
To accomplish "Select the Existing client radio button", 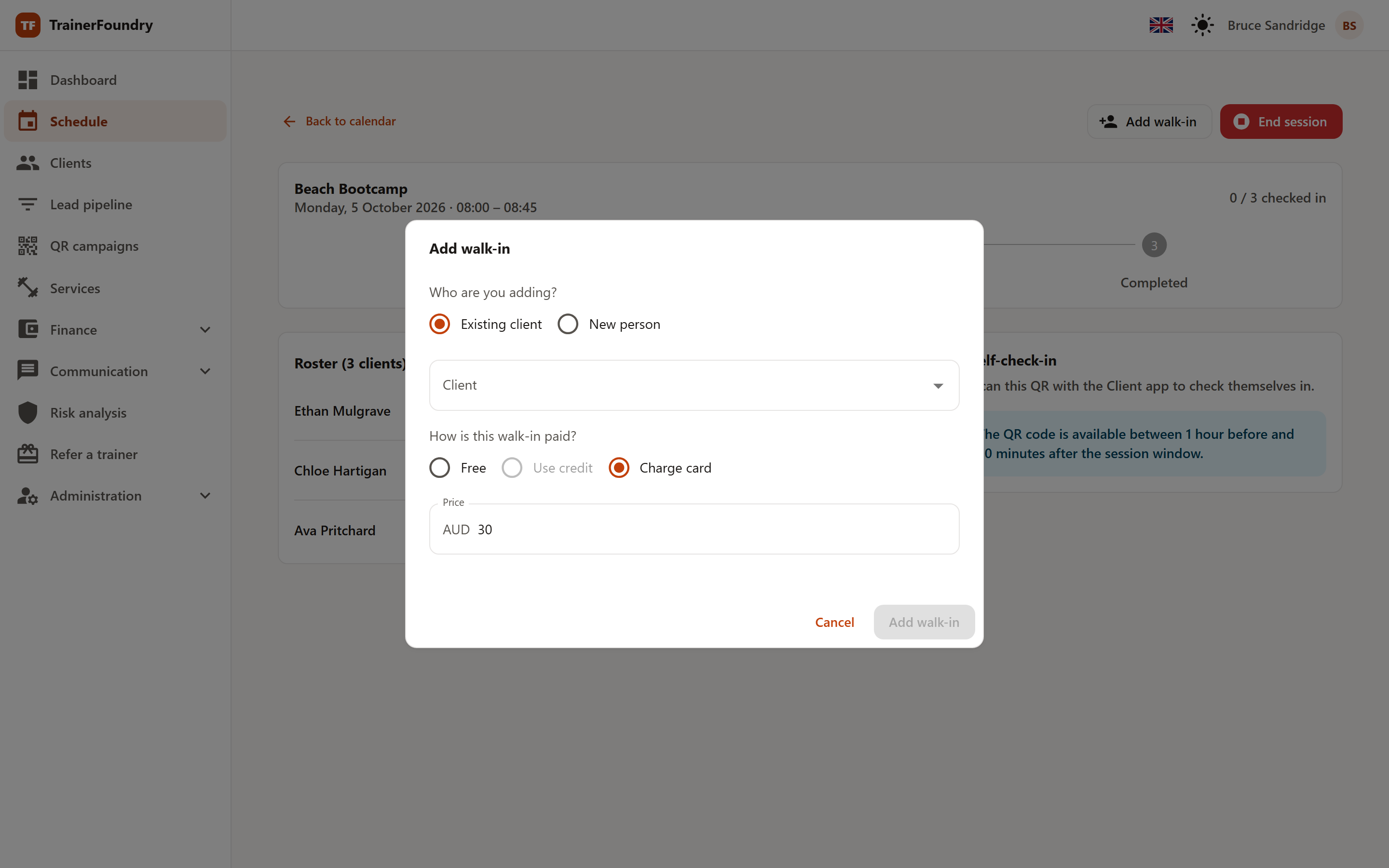I will tap(440, 324).
